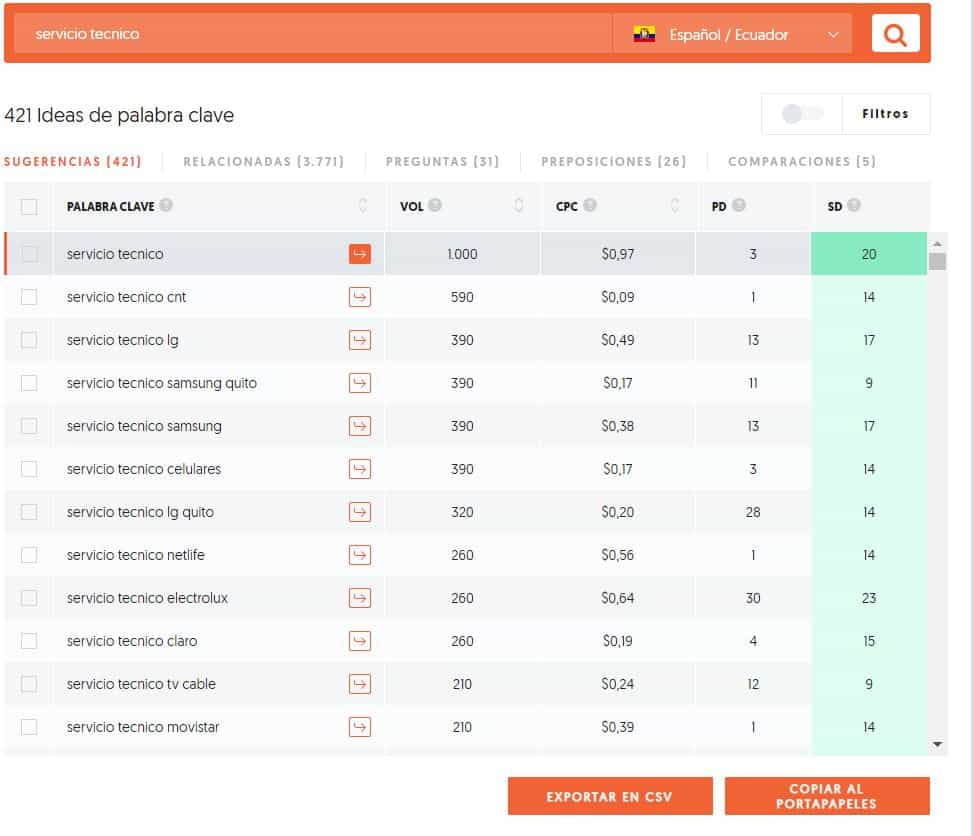Toggle the filters switch

coord(802,114)
